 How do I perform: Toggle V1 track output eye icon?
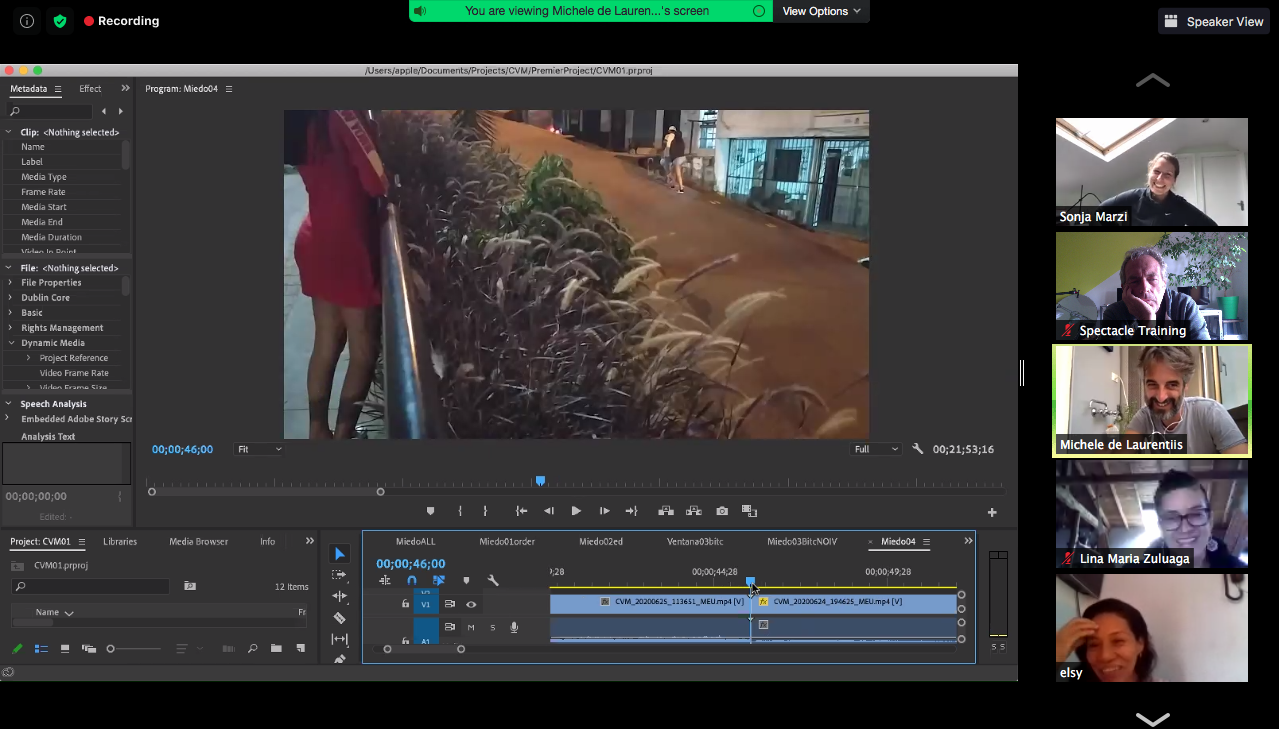[471, 604]
